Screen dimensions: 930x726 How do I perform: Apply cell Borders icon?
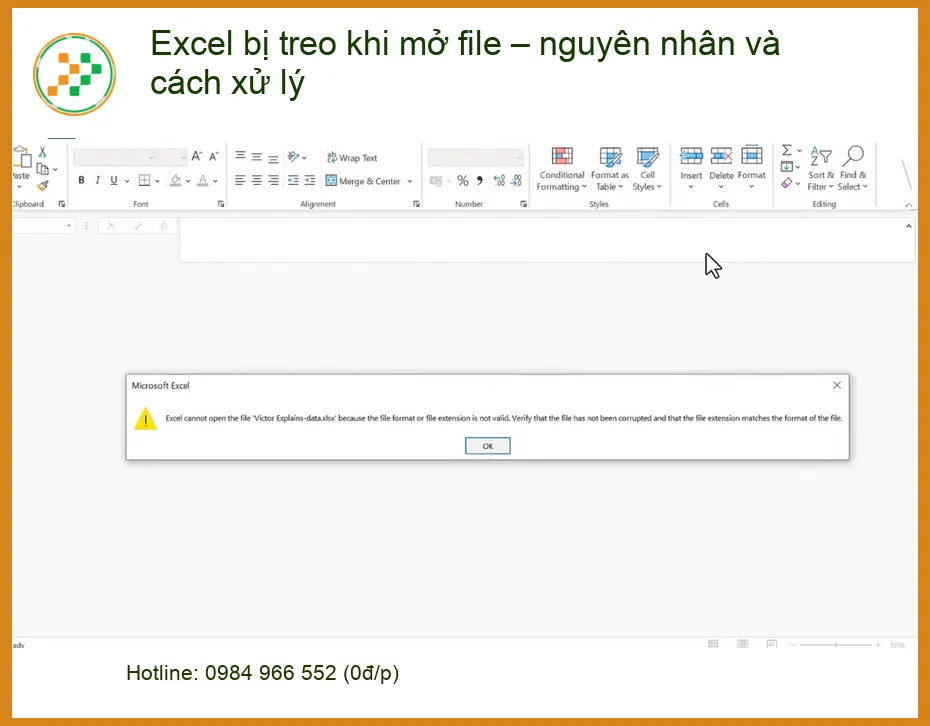144,180
